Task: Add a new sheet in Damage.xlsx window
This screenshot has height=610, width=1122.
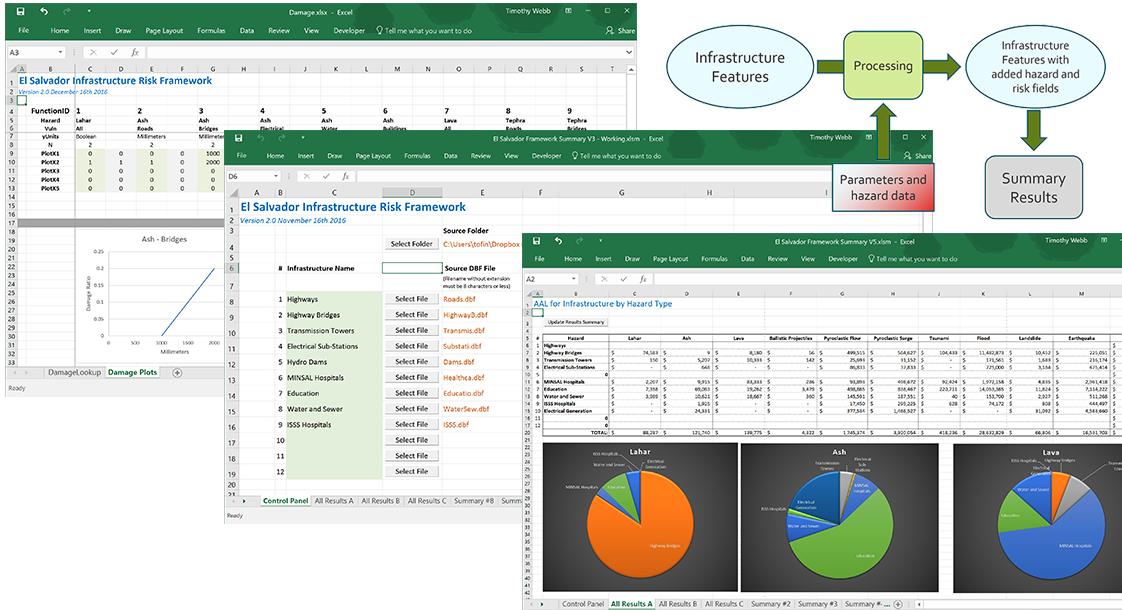Action: 177,372
